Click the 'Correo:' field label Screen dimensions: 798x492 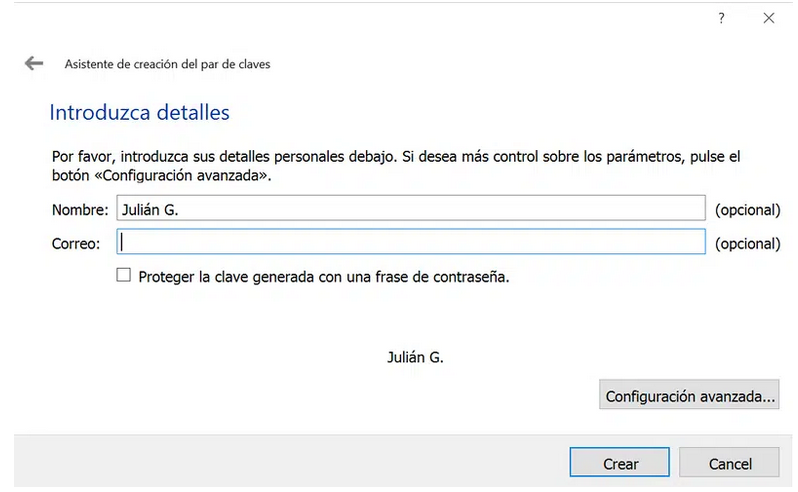coord(76,243)
